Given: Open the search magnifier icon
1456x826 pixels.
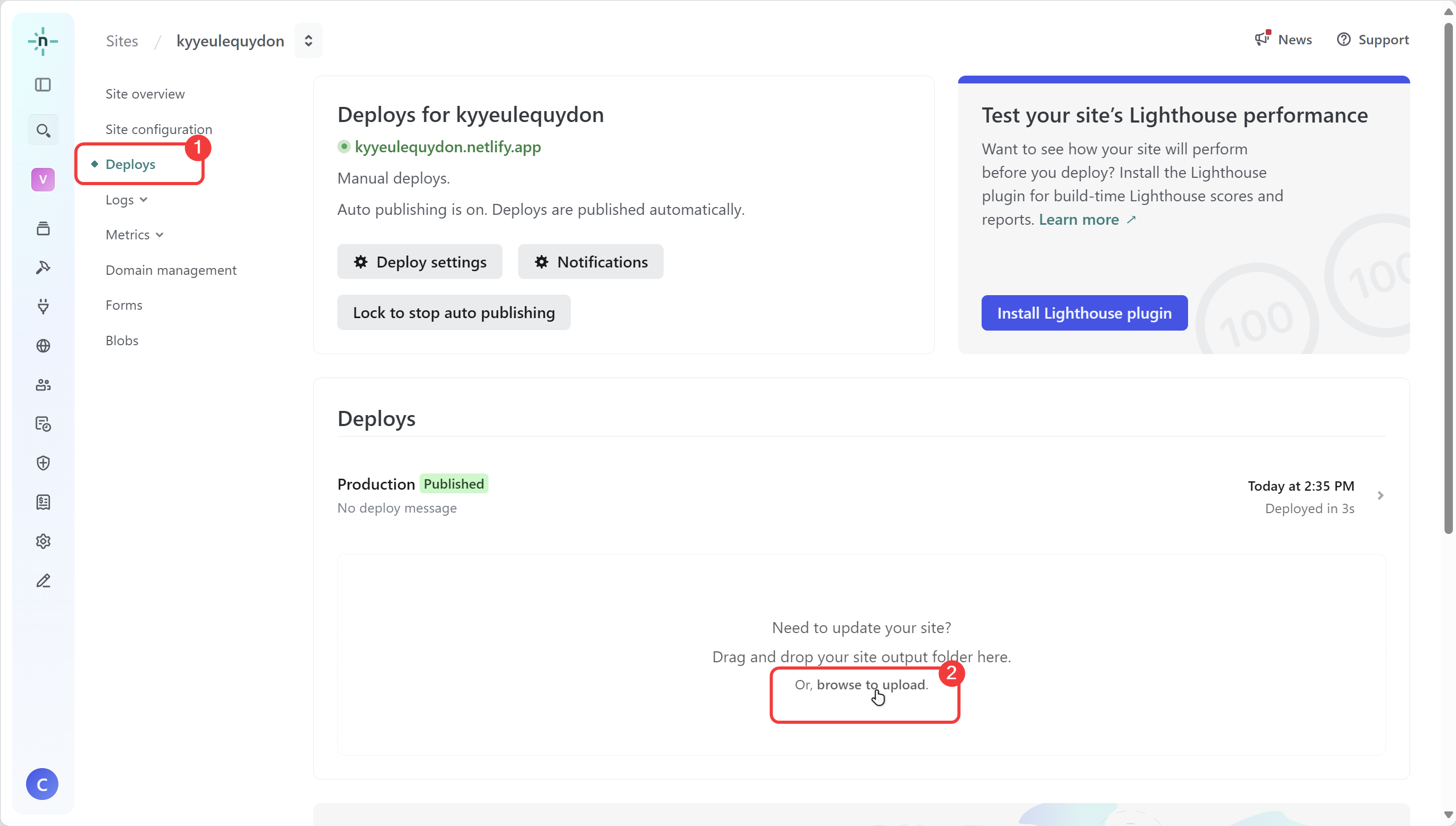Looking at the screenshot, I should tap(43, 130).
